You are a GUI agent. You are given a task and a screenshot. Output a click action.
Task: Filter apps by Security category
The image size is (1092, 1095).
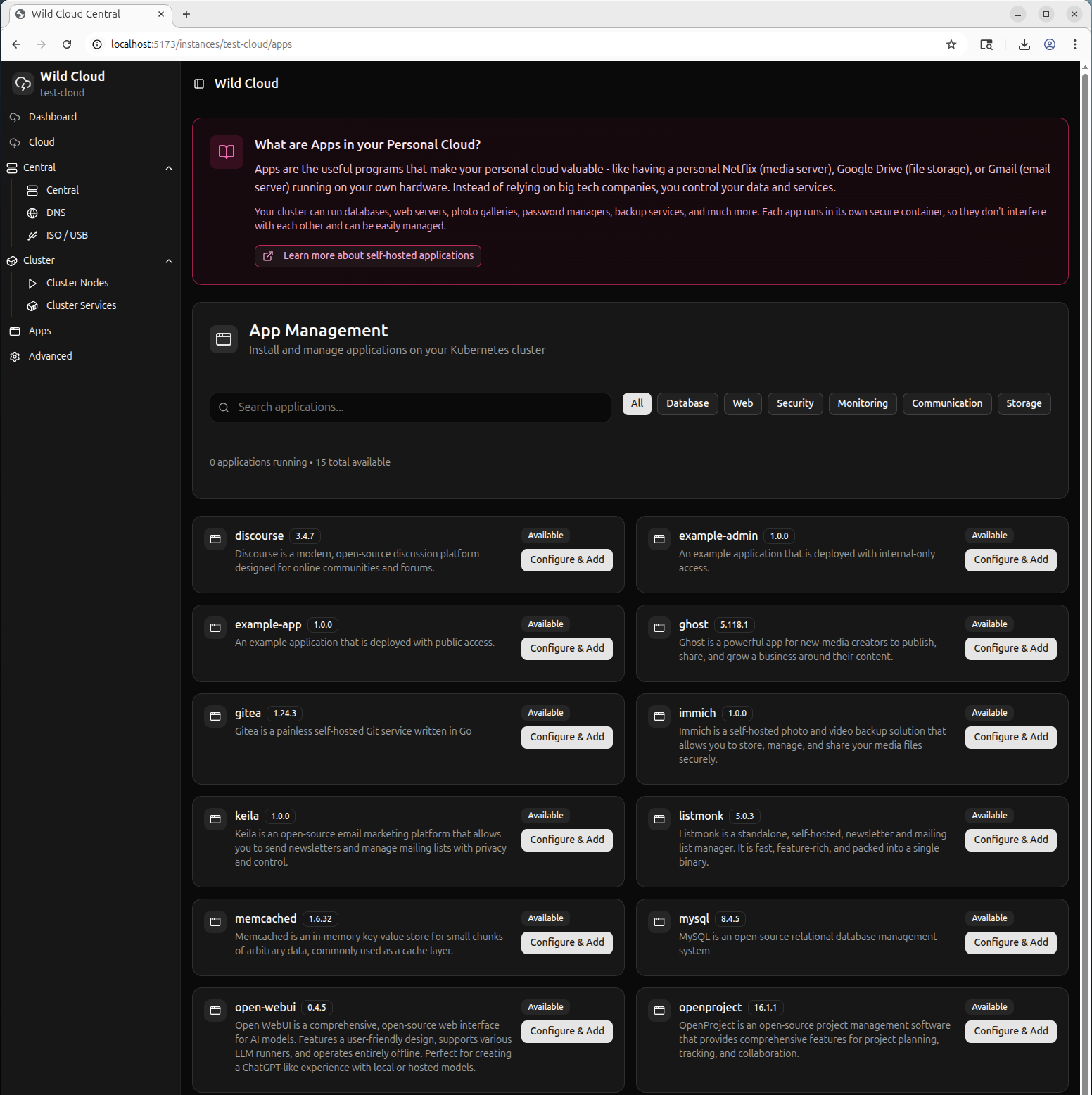tap(795, 404)
